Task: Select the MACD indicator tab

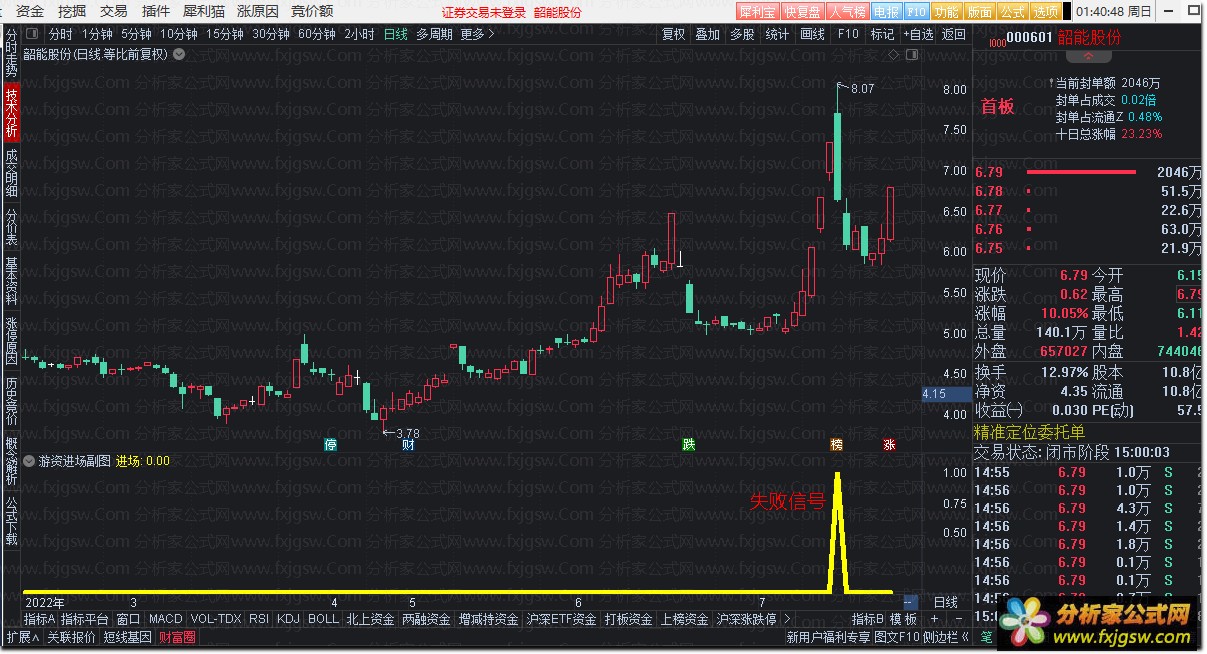Action: (166, 619)
